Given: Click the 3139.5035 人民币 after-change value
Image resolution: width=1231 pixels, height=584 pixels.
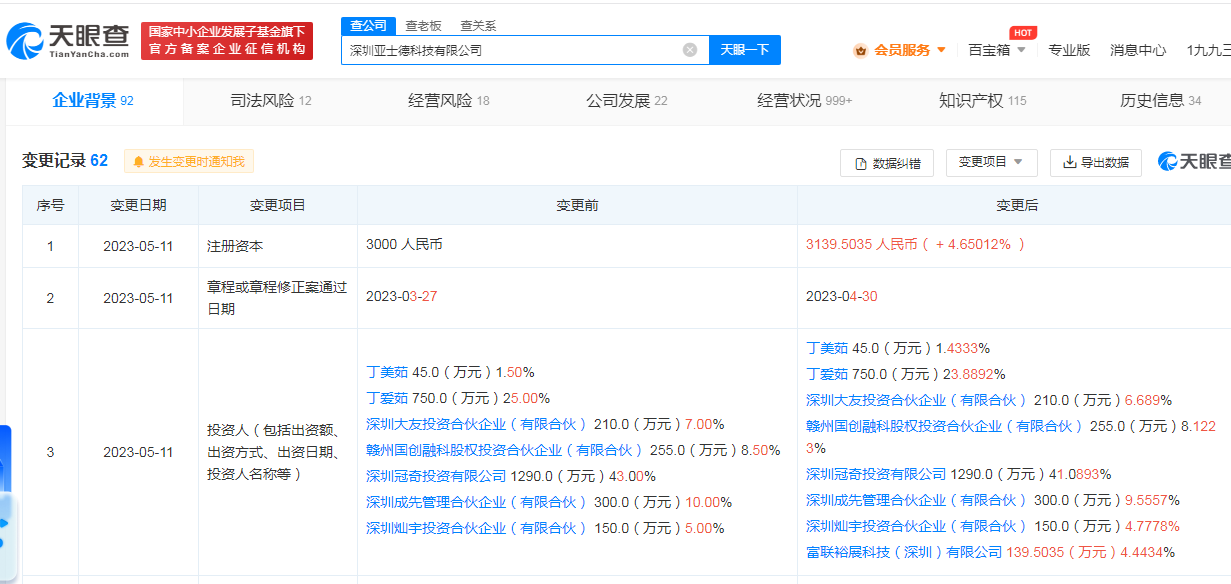Looking at the screenshot, I should point(915,244).
